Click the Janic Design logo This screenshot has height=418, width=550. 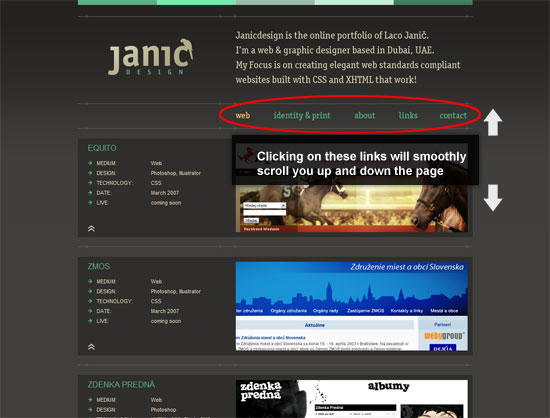point(150,57)
